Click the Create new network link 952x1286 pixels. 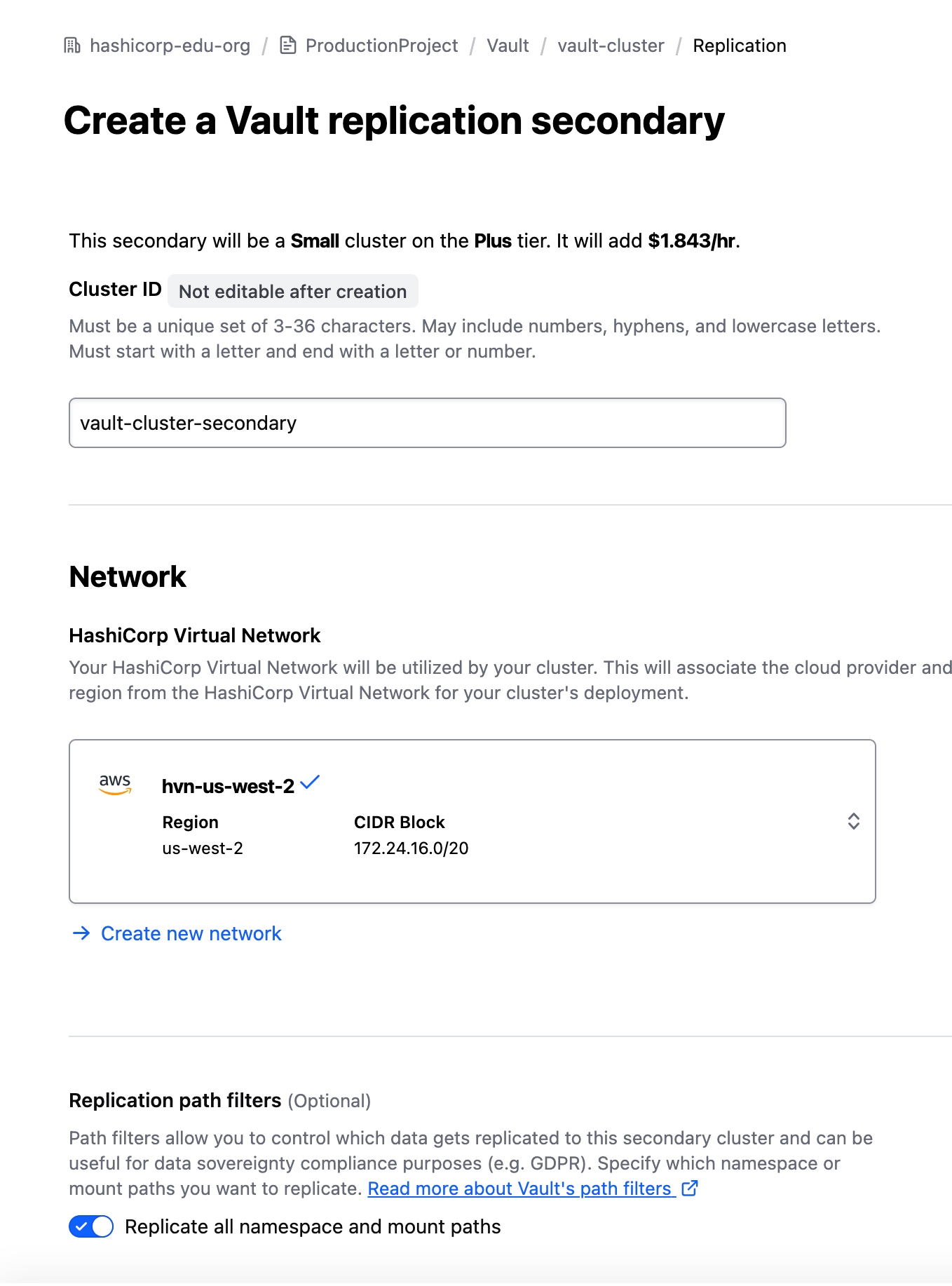click(191, 933)
